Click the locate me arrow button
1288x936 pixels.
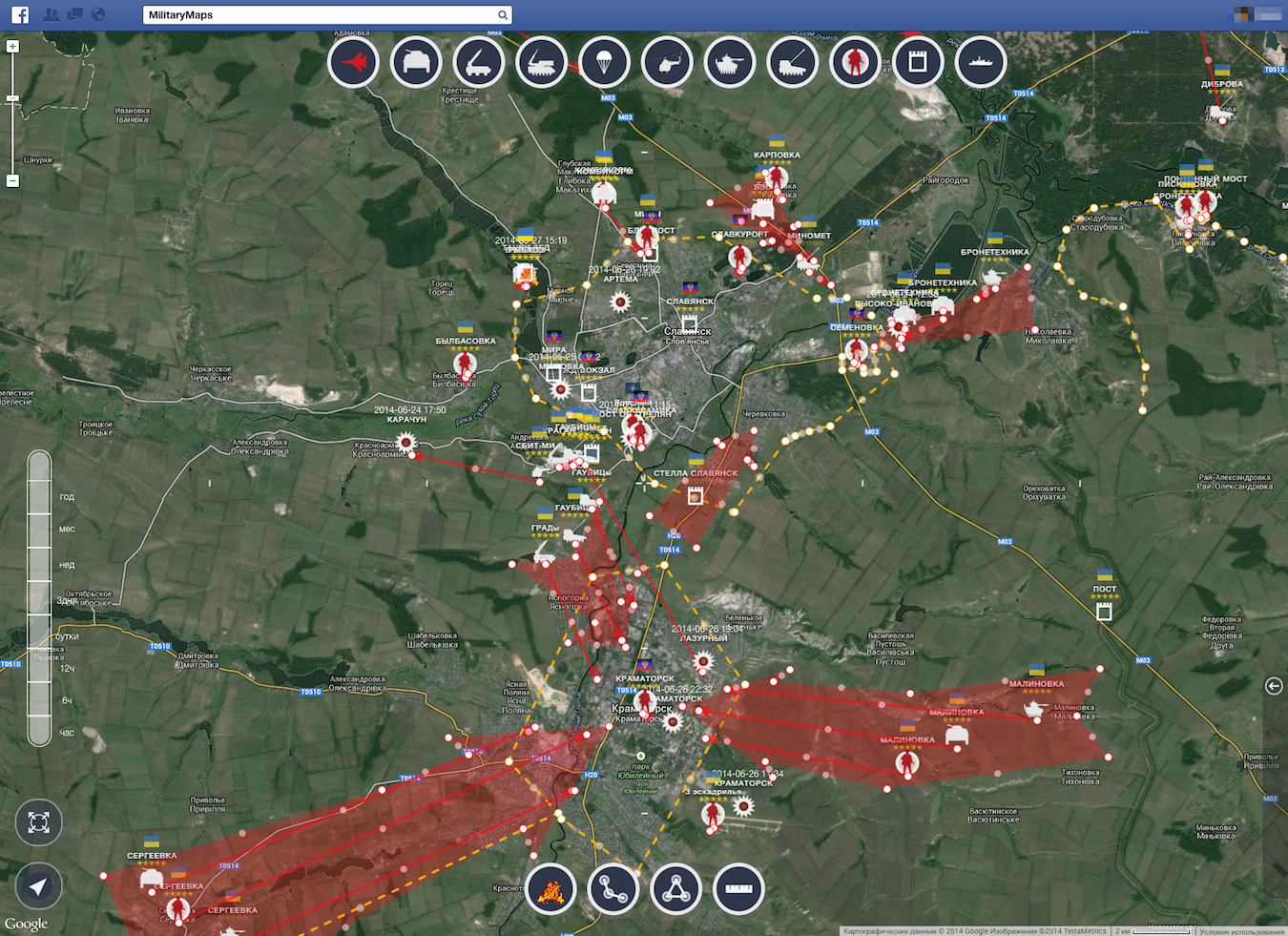pyautogui.click(x=39, y=886)
